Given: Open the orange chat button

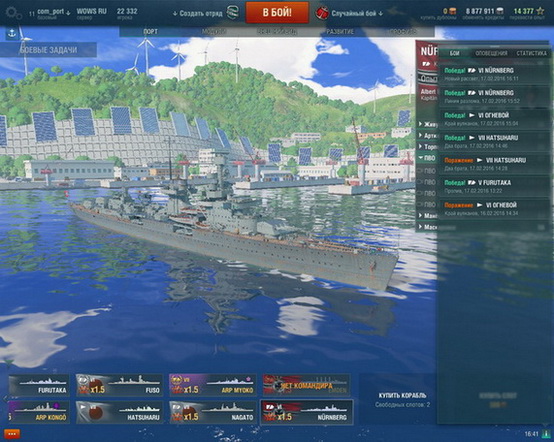Looking at the screenshot, I should click(12, 434).
